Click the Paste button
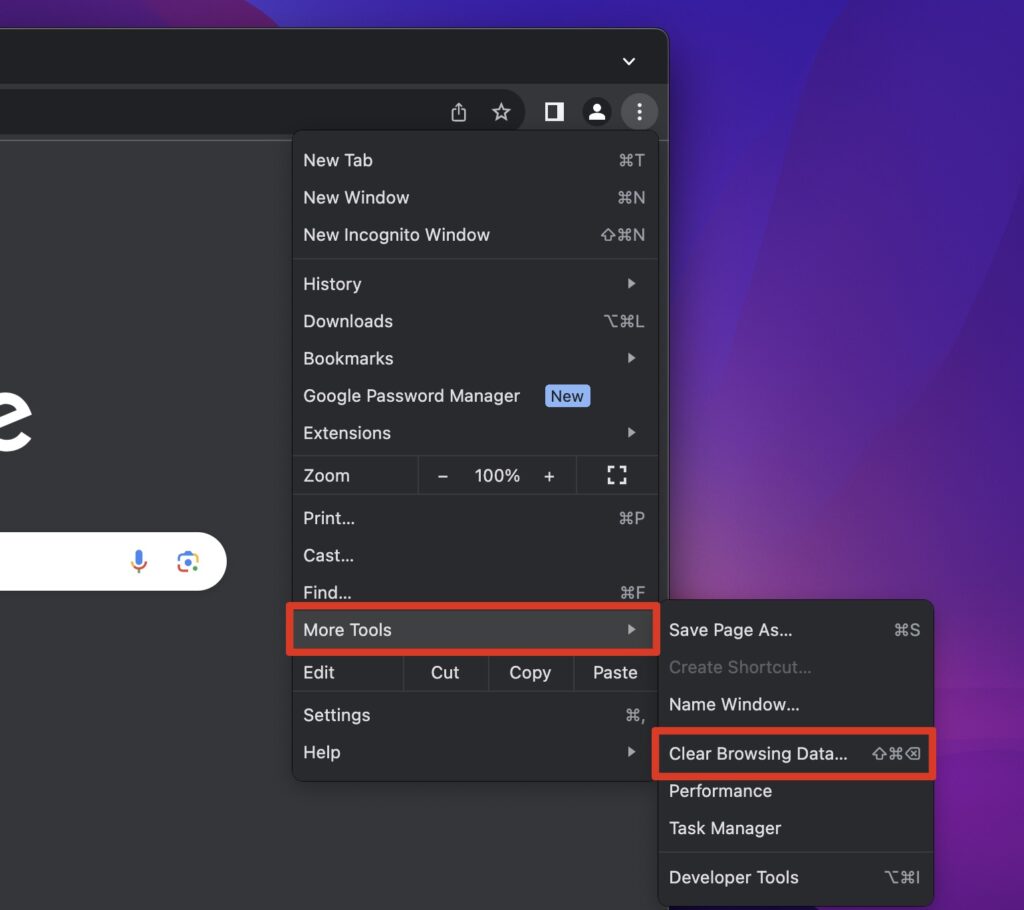Screen dimensions: 1024x910 click(x=614, y=673)
